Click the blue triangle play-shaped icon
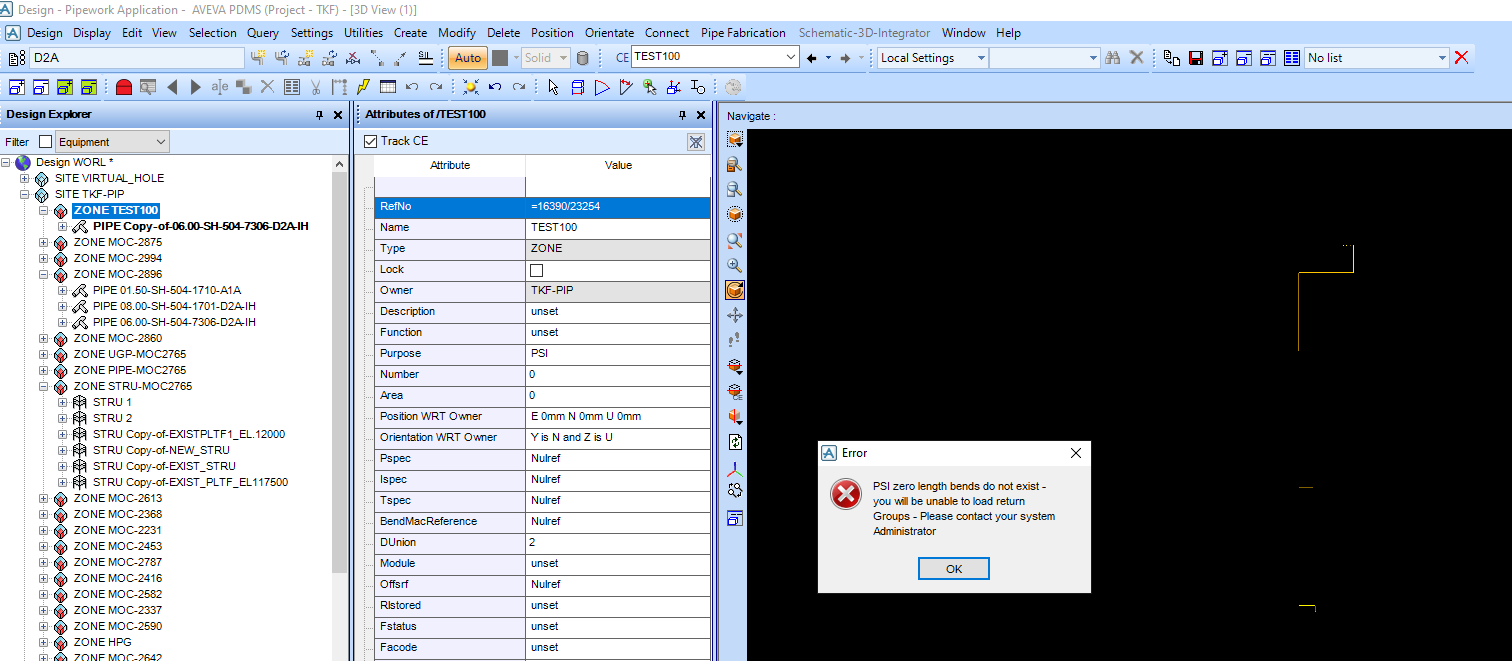The image size is (1512, 661). pyautogui.click(x=602, y=87)
